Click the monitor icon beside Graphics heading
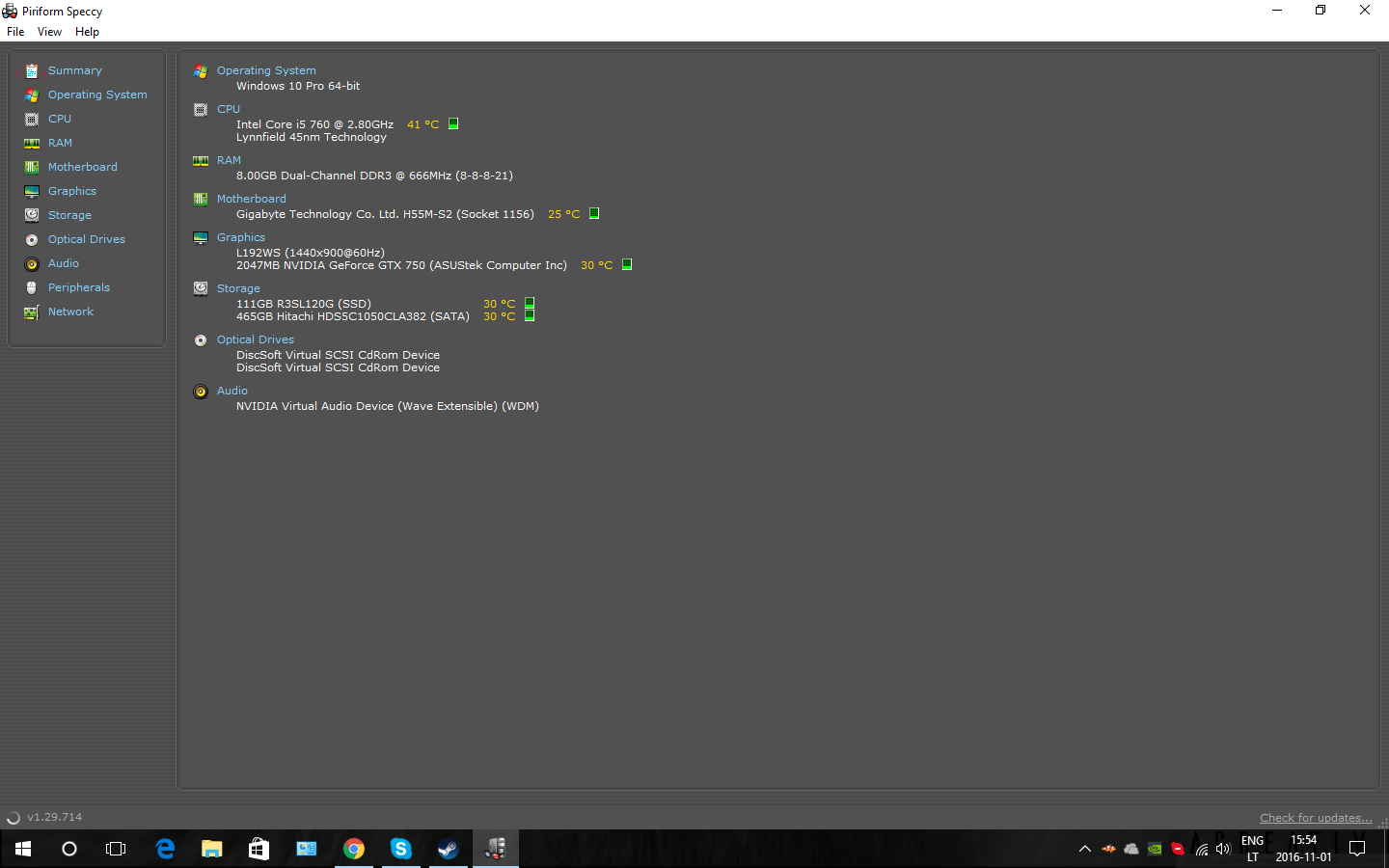Image resolution: width=1389 pixels, height=868 pixels. 201,237
